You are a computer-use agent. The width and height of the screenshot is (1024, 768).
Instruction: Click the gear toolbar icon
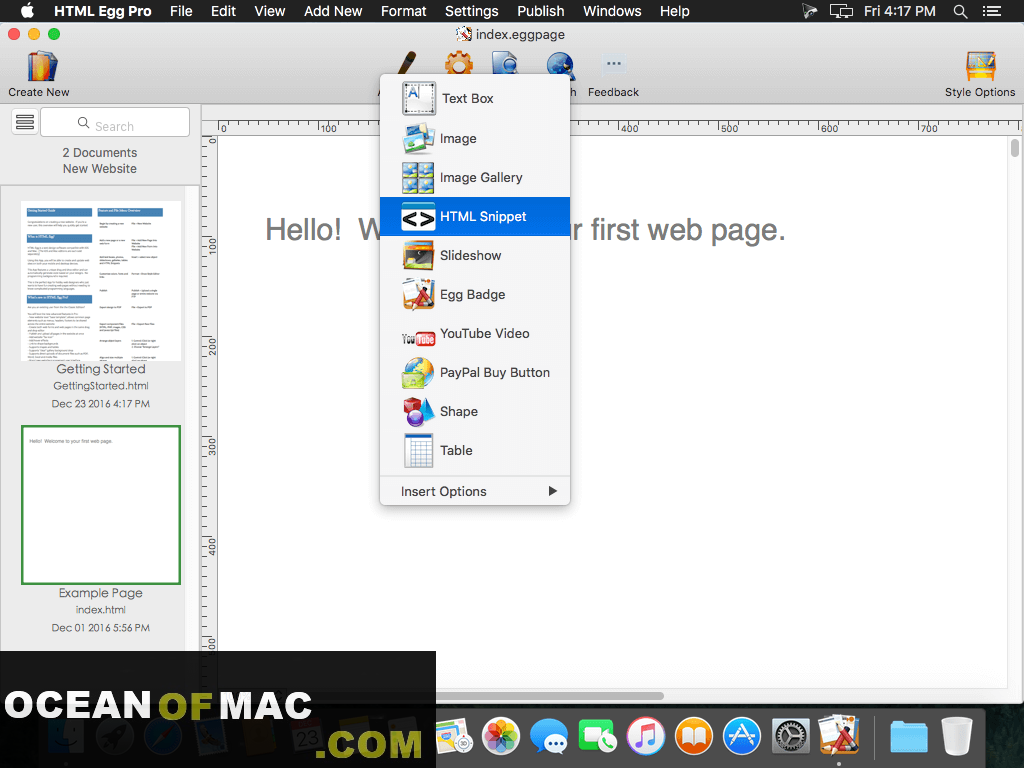point(458,63)
